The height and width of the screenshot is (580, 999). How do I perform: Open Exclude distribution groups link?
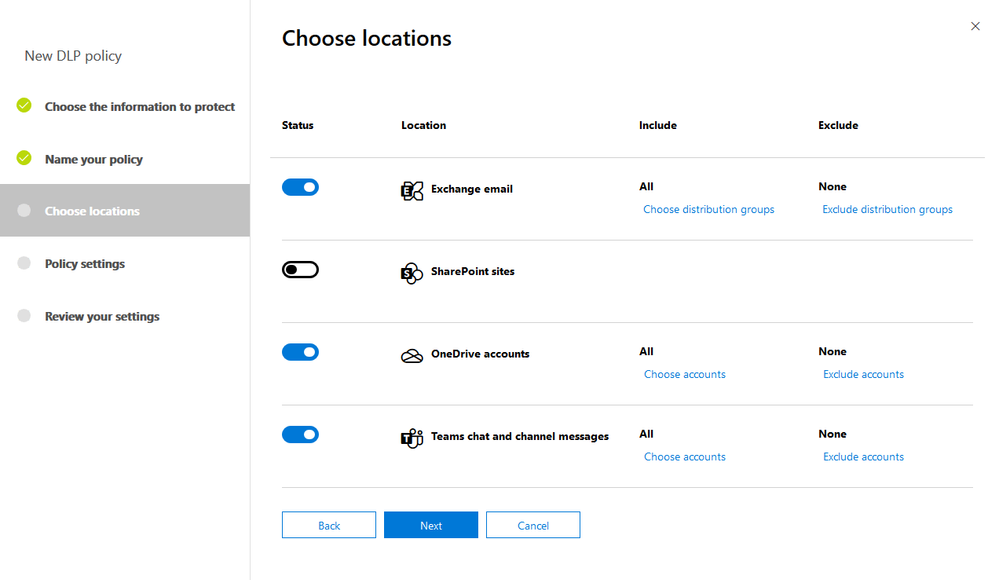click(888, 209)
